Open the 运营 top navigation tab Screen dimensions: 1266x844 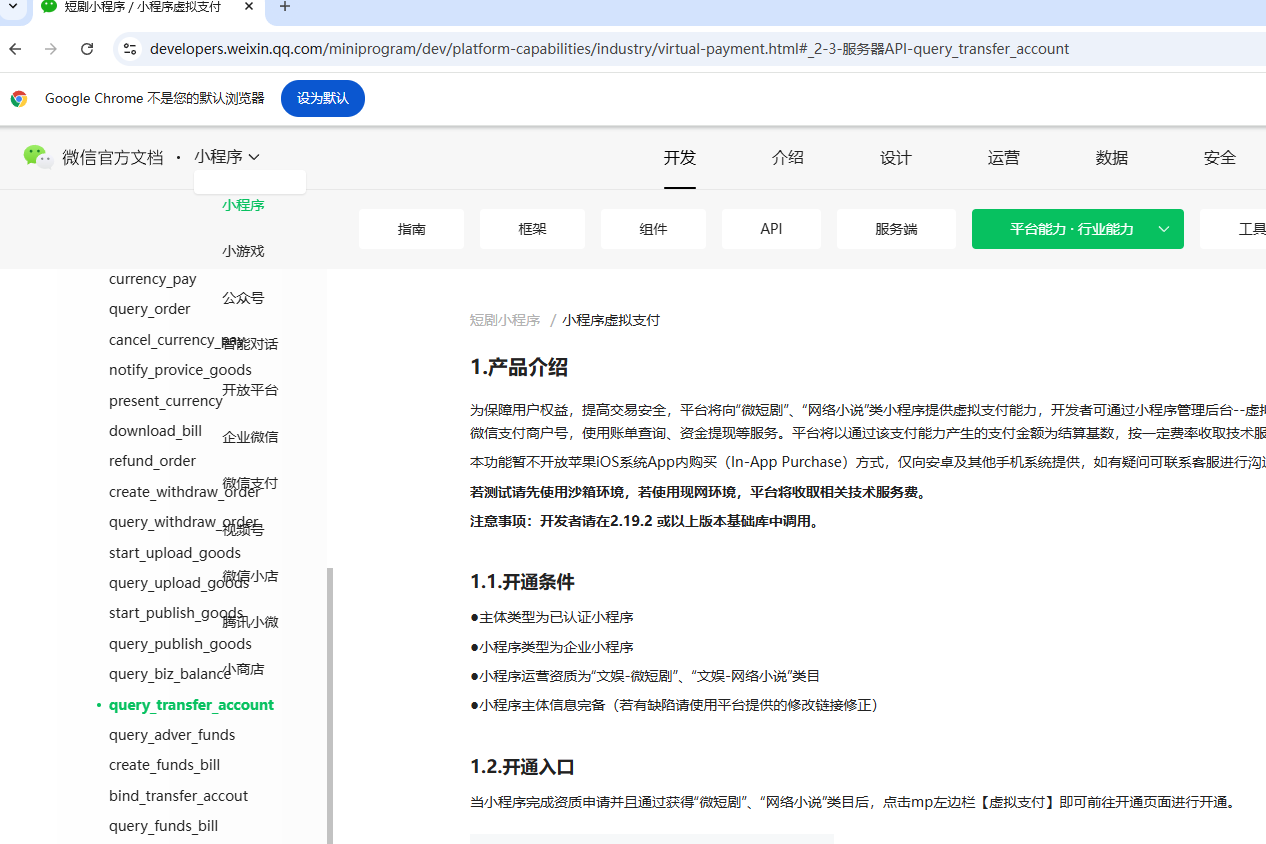(x=1004, y=157)
